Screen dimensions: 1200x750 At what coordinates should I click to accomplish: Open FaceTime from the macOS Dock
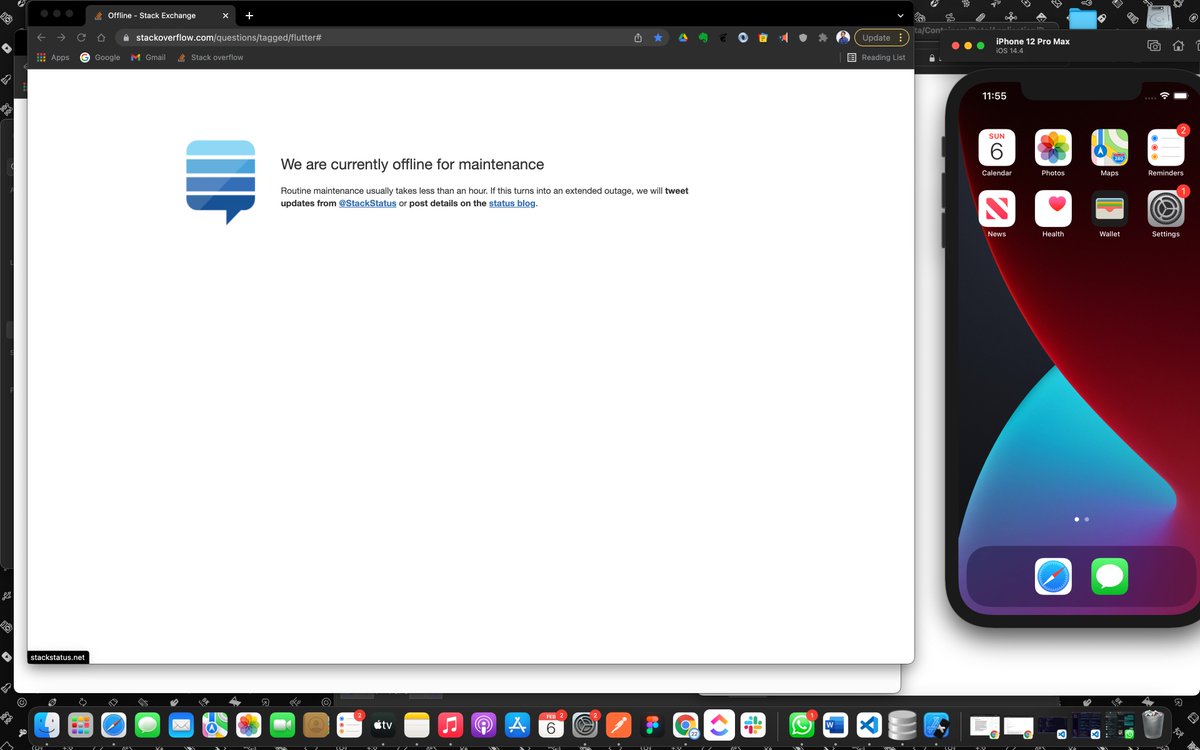[282, 725]
